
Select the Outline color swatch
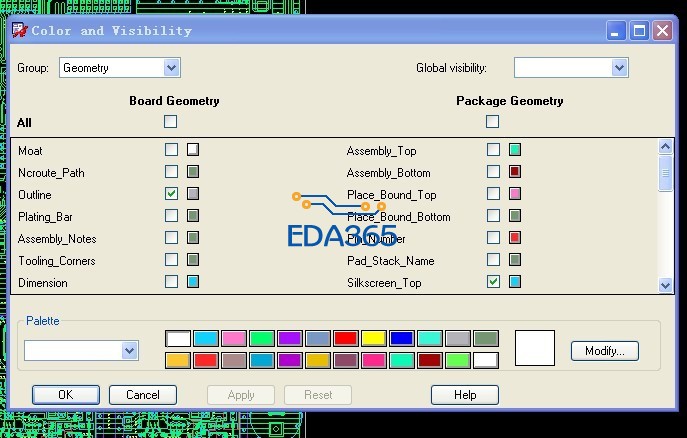(193, 194)
